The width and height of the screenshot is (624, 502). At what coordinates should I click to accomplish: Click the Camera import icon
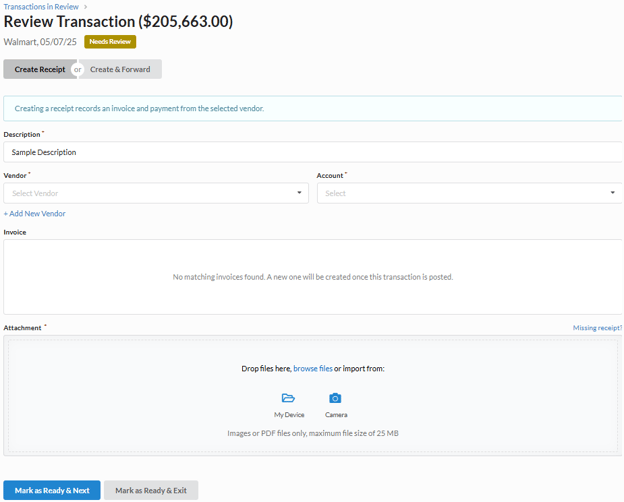click(335, 398)
